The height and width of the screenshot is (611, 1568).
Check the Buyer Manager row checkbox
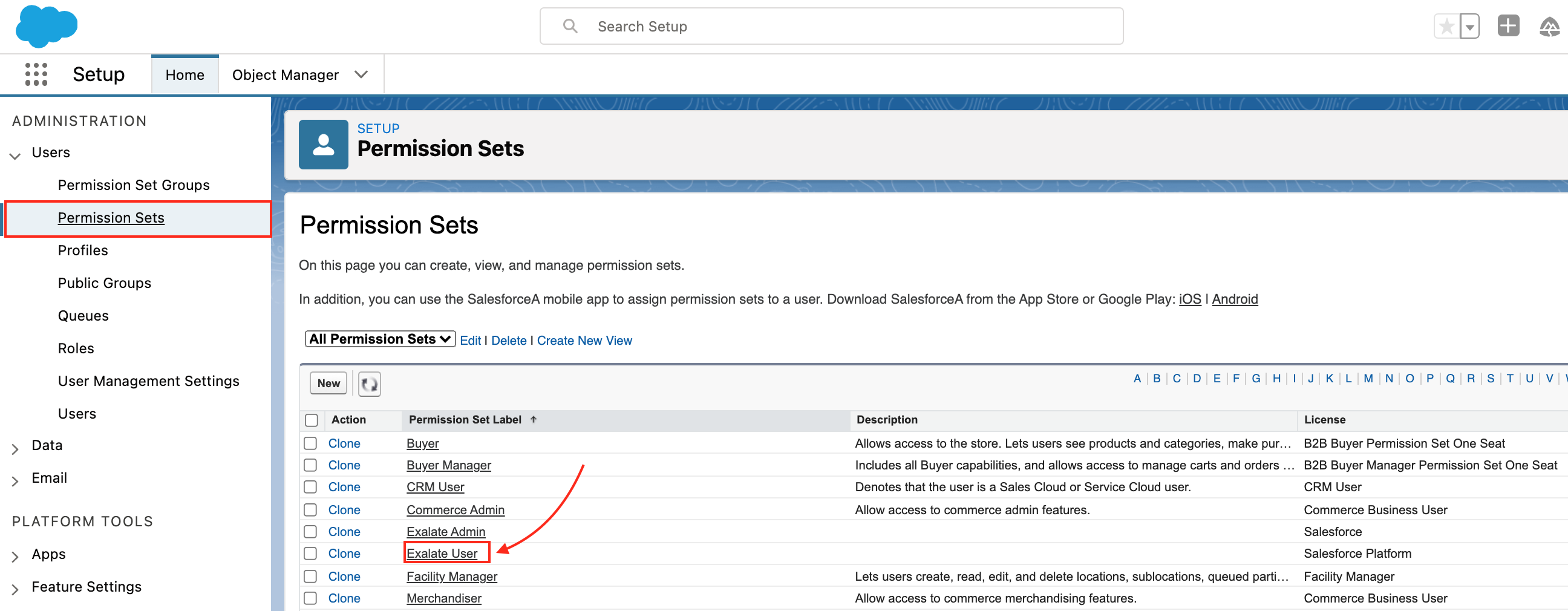coord(310,465)
